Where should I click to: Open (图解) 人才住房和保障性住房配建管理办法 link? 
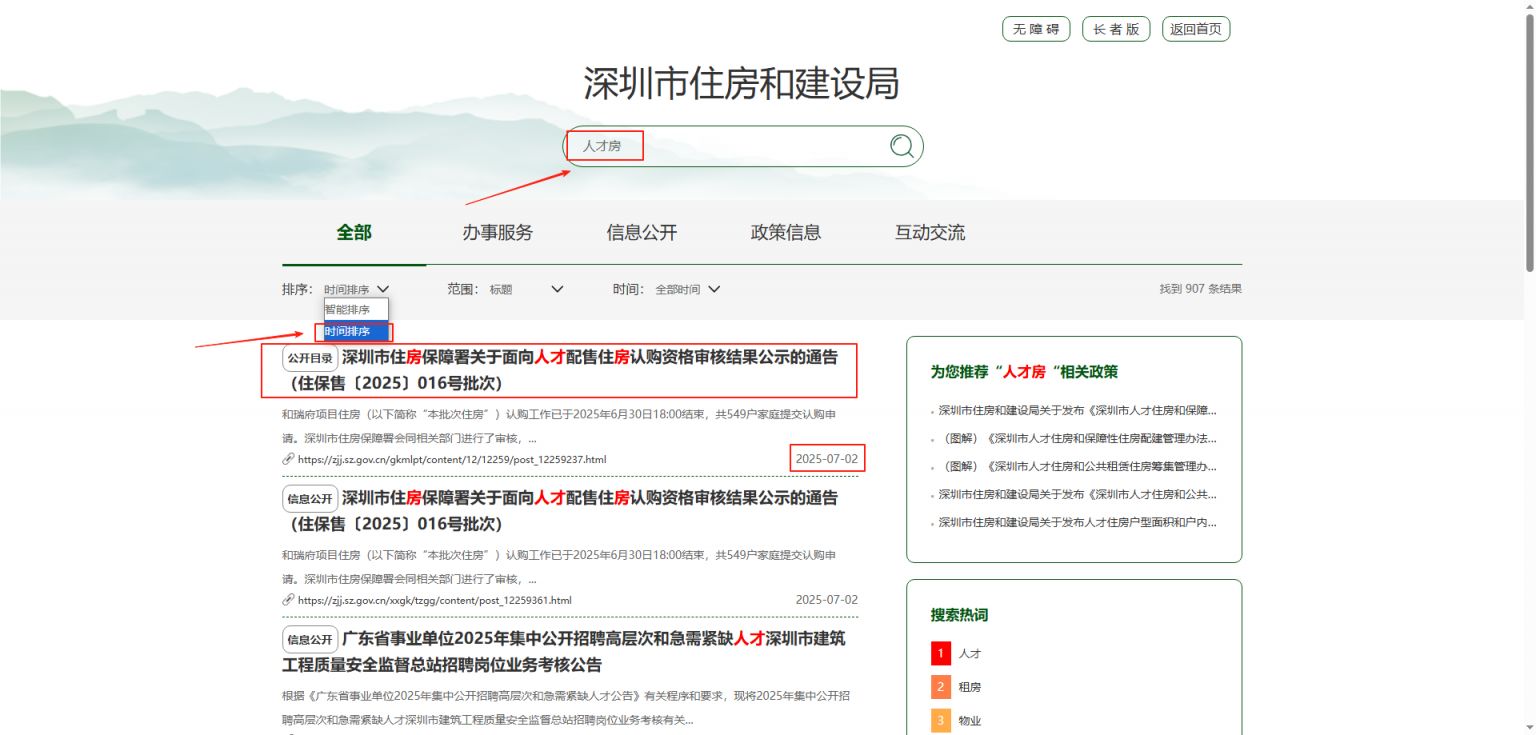click(x=1078, y=438)
